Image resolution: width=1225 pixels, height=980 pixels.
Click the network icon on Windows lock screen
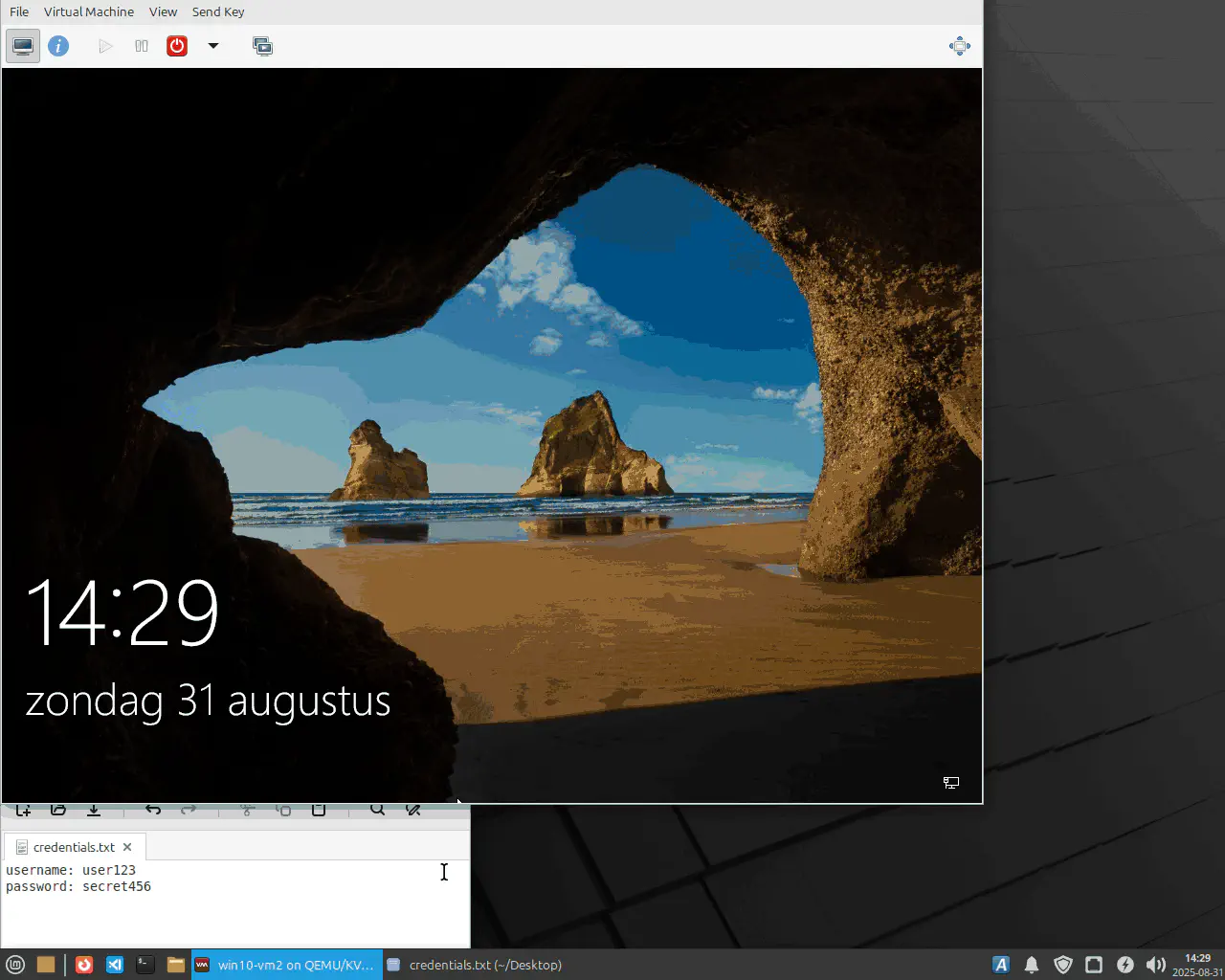click(950, 783)
